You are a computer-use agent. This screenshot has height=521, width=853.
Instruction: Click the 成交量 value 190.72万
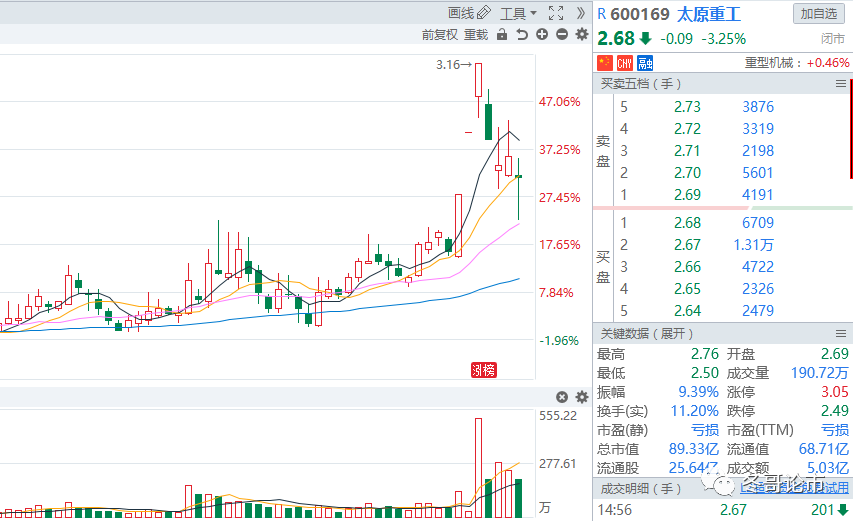pos(819,373)
